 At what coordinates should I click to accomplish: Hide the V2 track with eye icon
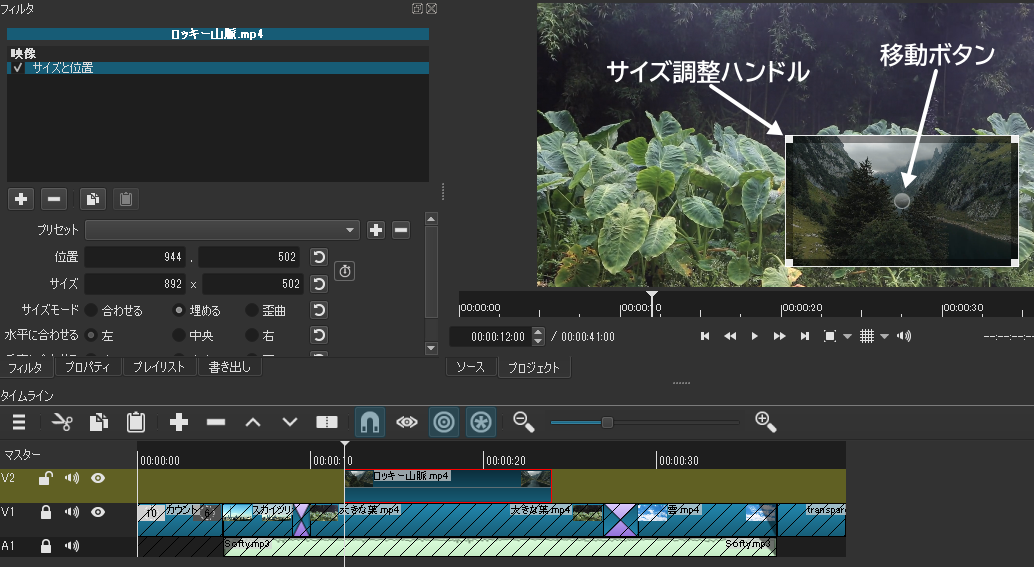[x=98, y=479]
